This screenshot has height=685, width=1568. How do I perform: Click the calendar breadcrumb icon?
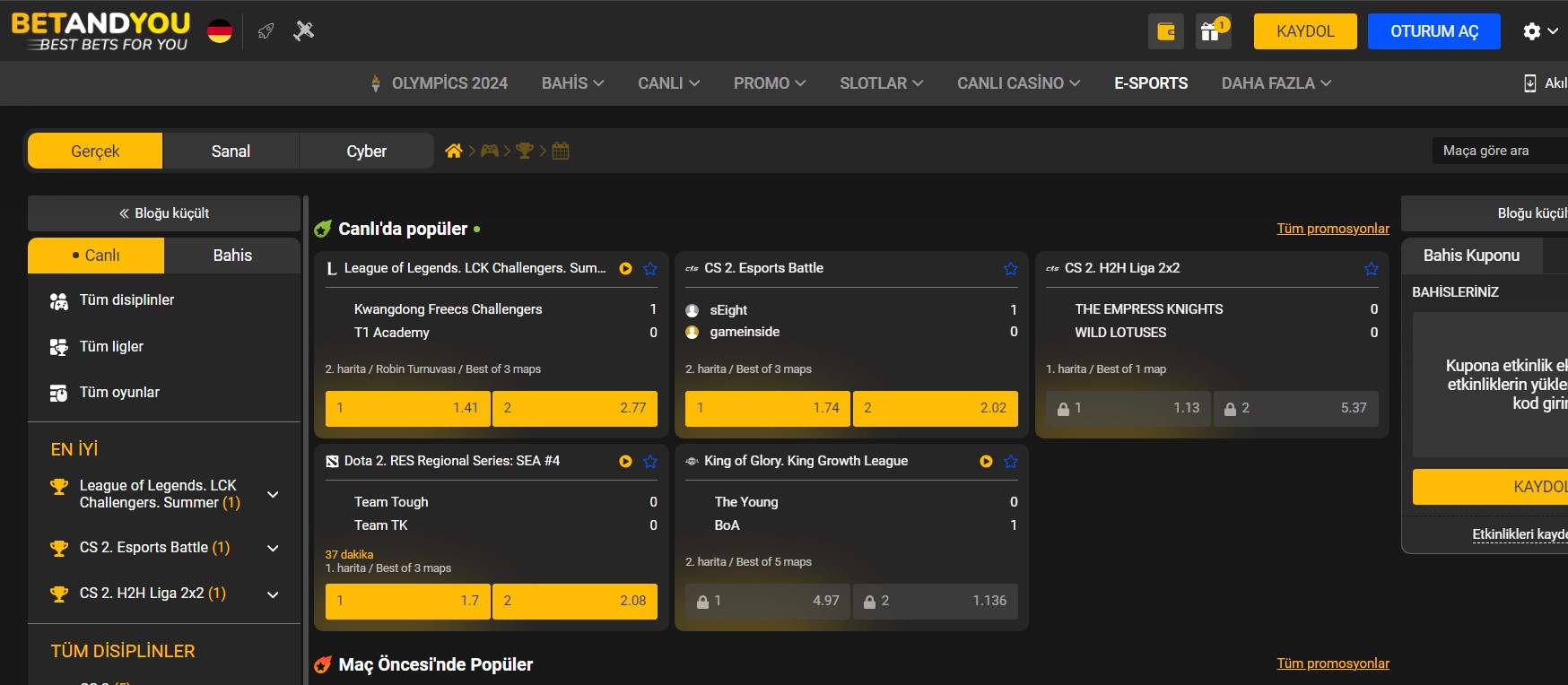(x=561, y=151)
